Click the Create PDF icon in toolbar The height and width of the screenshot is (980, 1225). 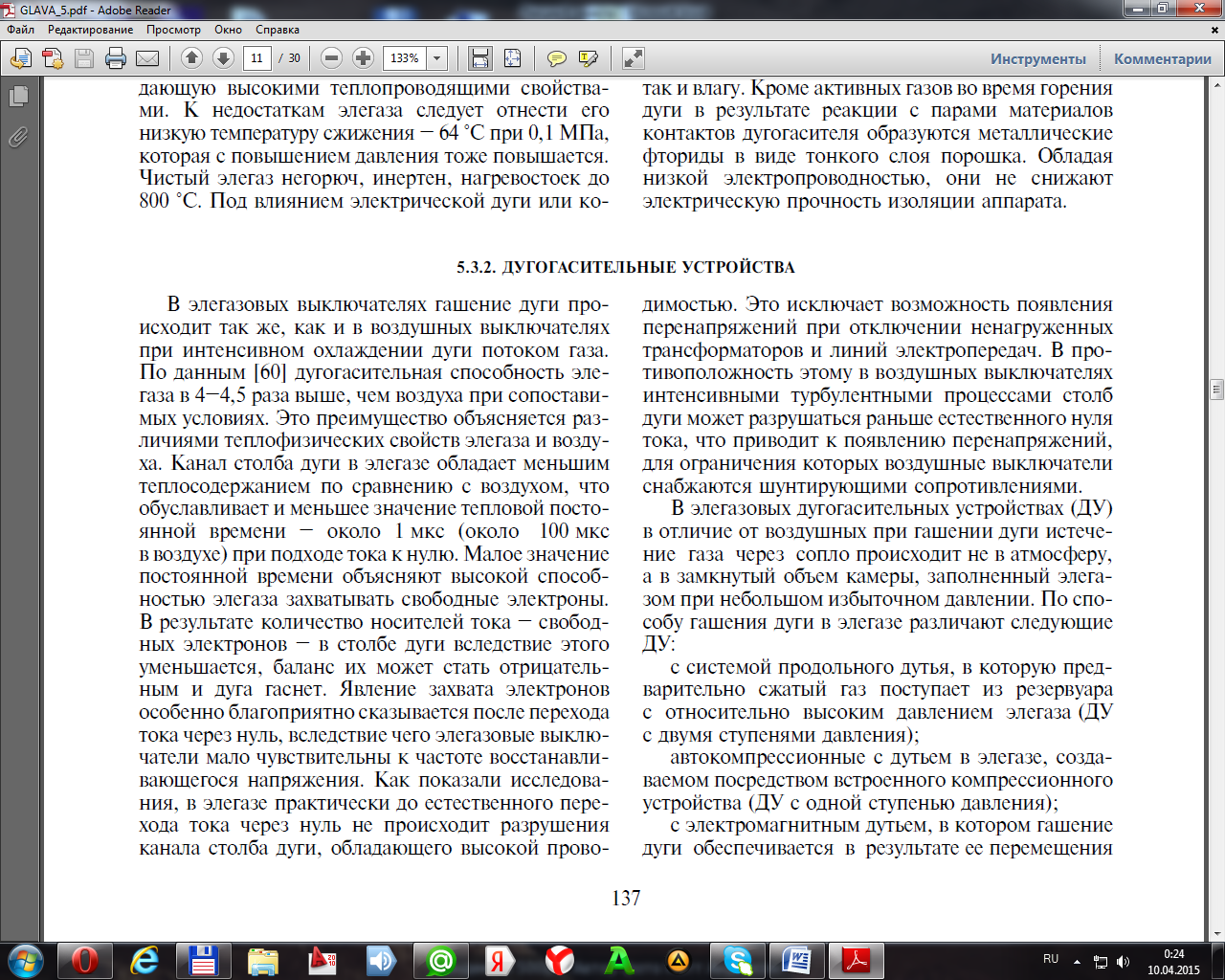52,58
